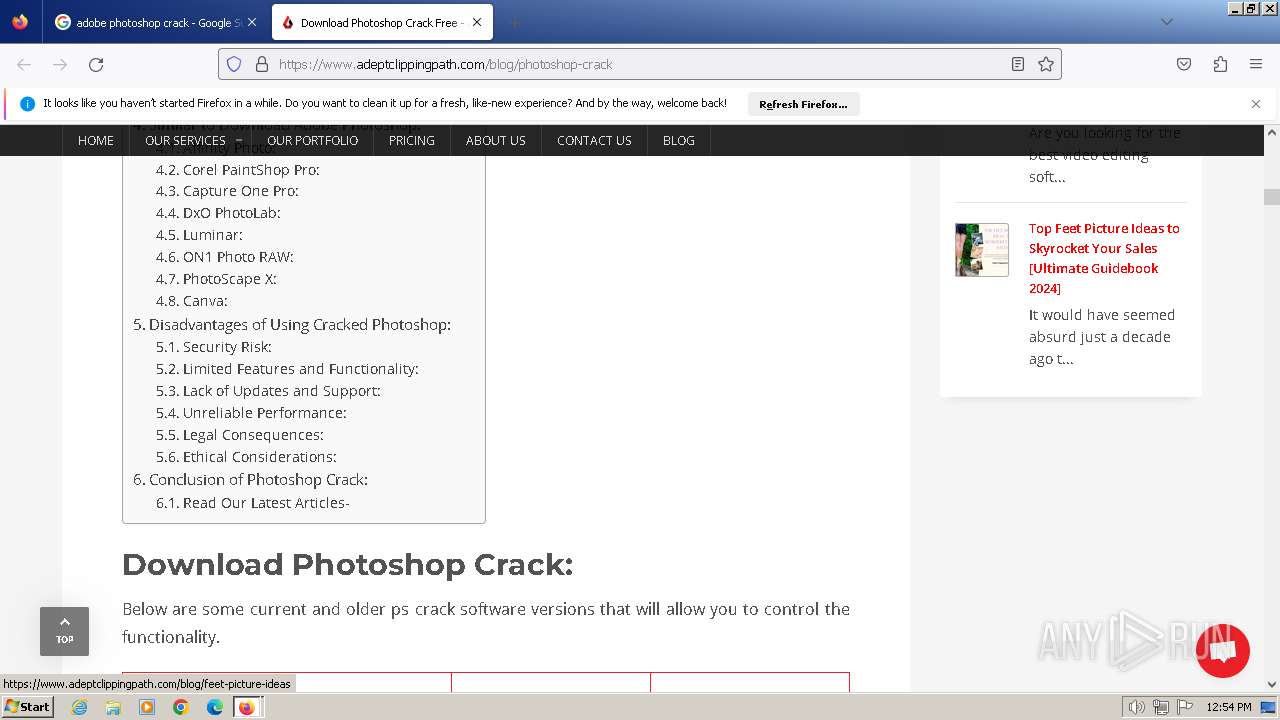1280x720 pixels.
Task: Jump to Conclusion of Photoshop Crack
Action: [x=251, y=480]
